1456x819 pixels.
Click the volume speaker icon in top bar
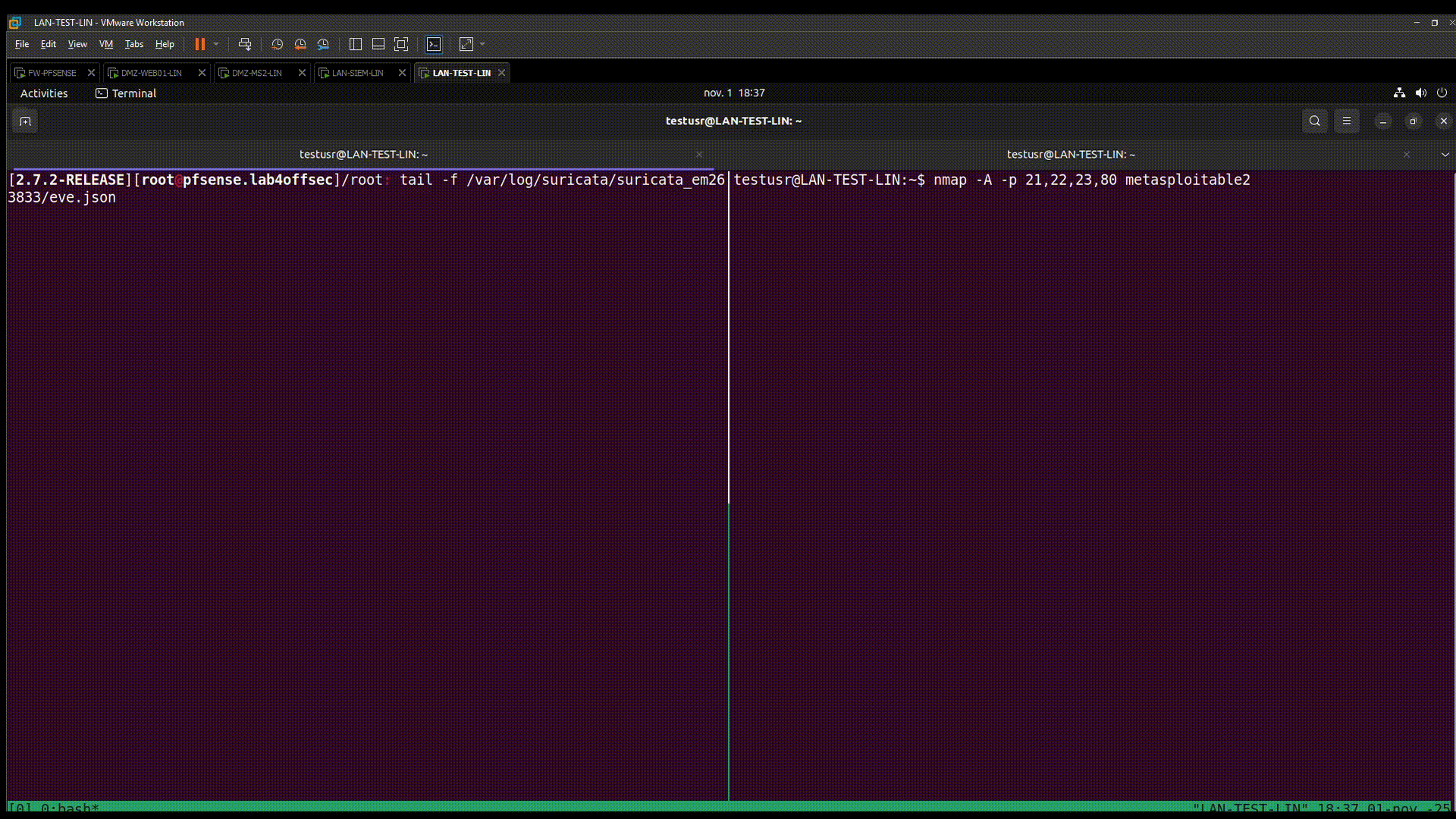1420,93
